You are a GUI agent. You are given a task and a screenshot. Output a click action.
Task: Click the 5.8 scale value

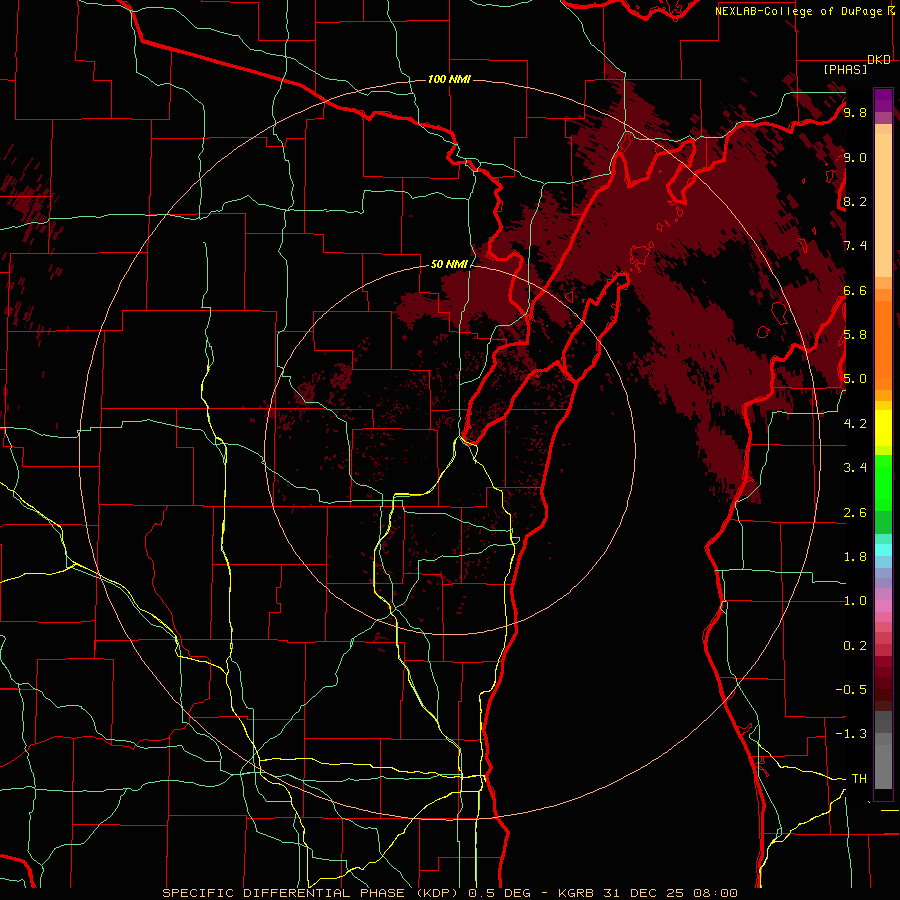[855, 335]
